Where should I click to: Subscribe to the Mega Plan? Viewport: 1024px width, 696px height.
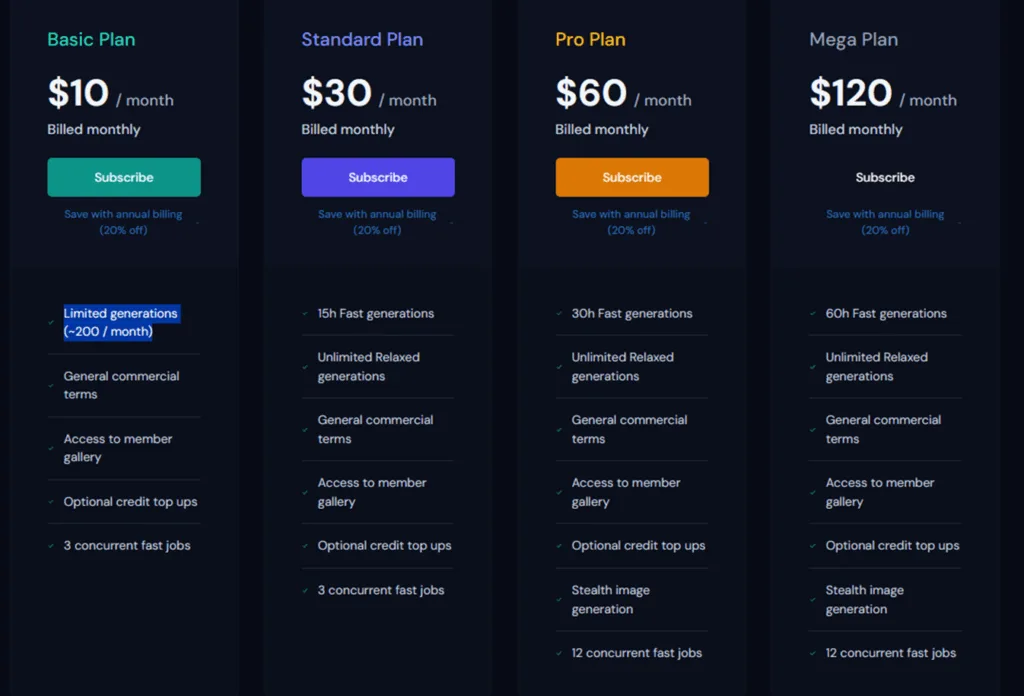pyautogui.click(x=885, y=177)
